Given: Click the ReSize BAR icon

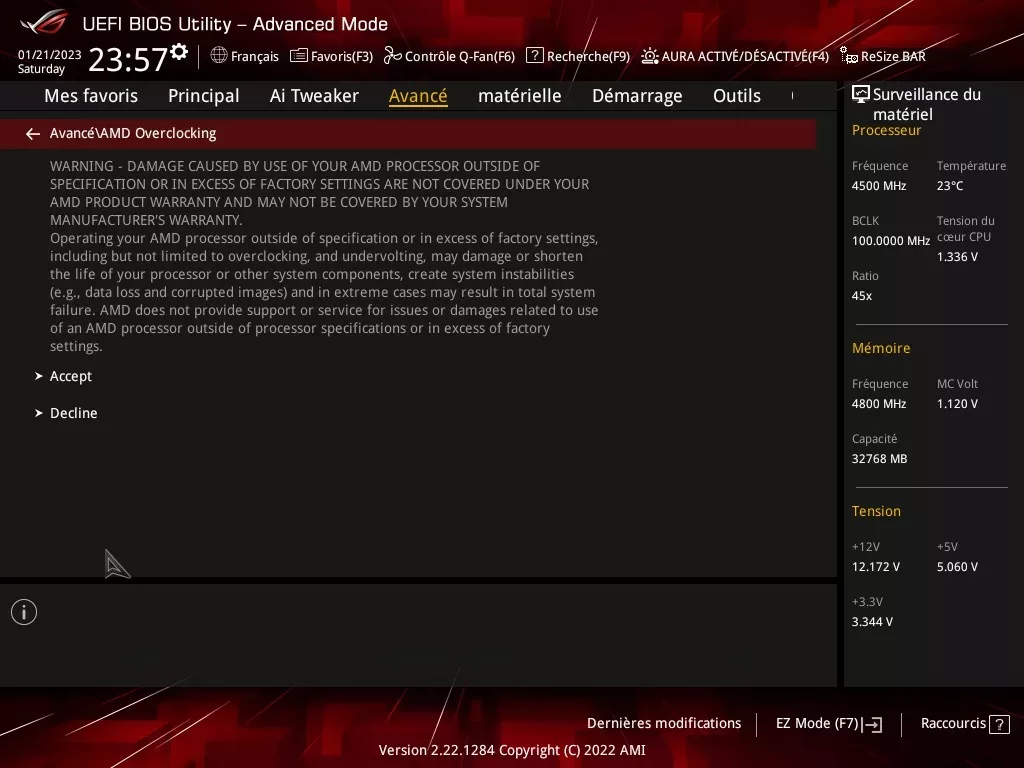Looking at the screenshot, I should point(849,57).
